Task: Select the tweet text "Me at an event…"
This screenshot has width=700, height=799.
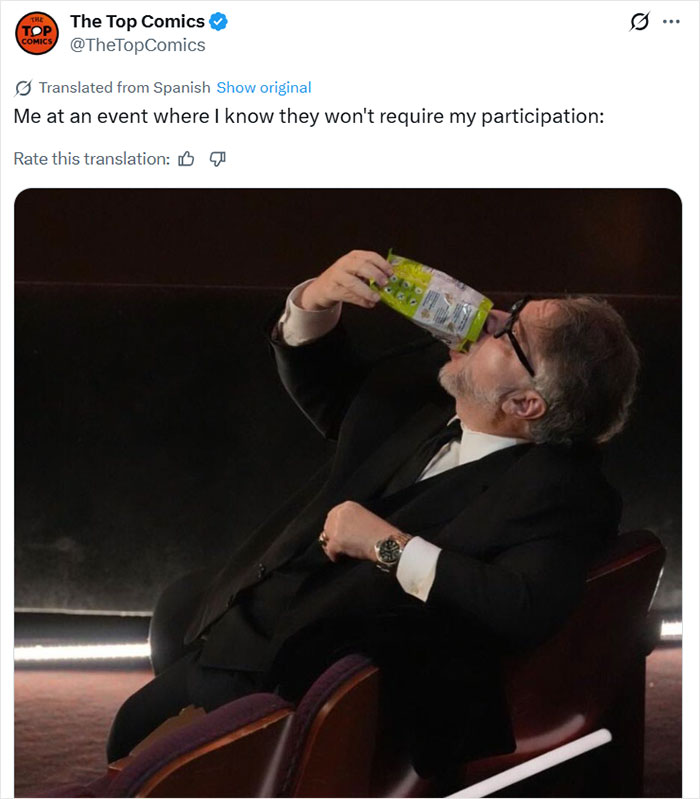Action: pos(309,116)
